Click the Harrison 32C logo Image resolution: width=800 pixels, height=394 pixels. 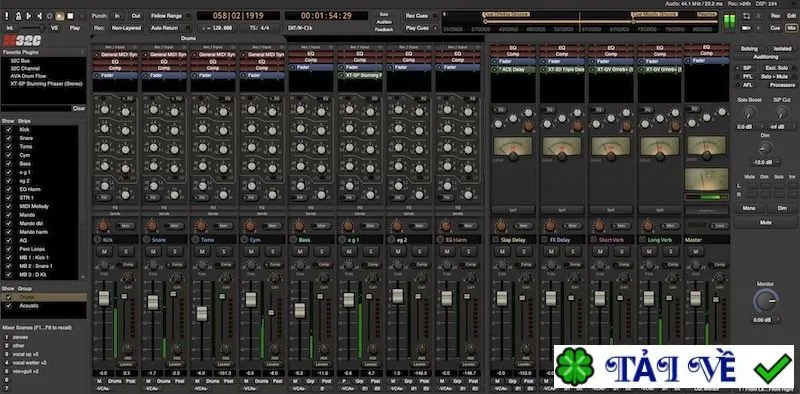click(22, 41)
